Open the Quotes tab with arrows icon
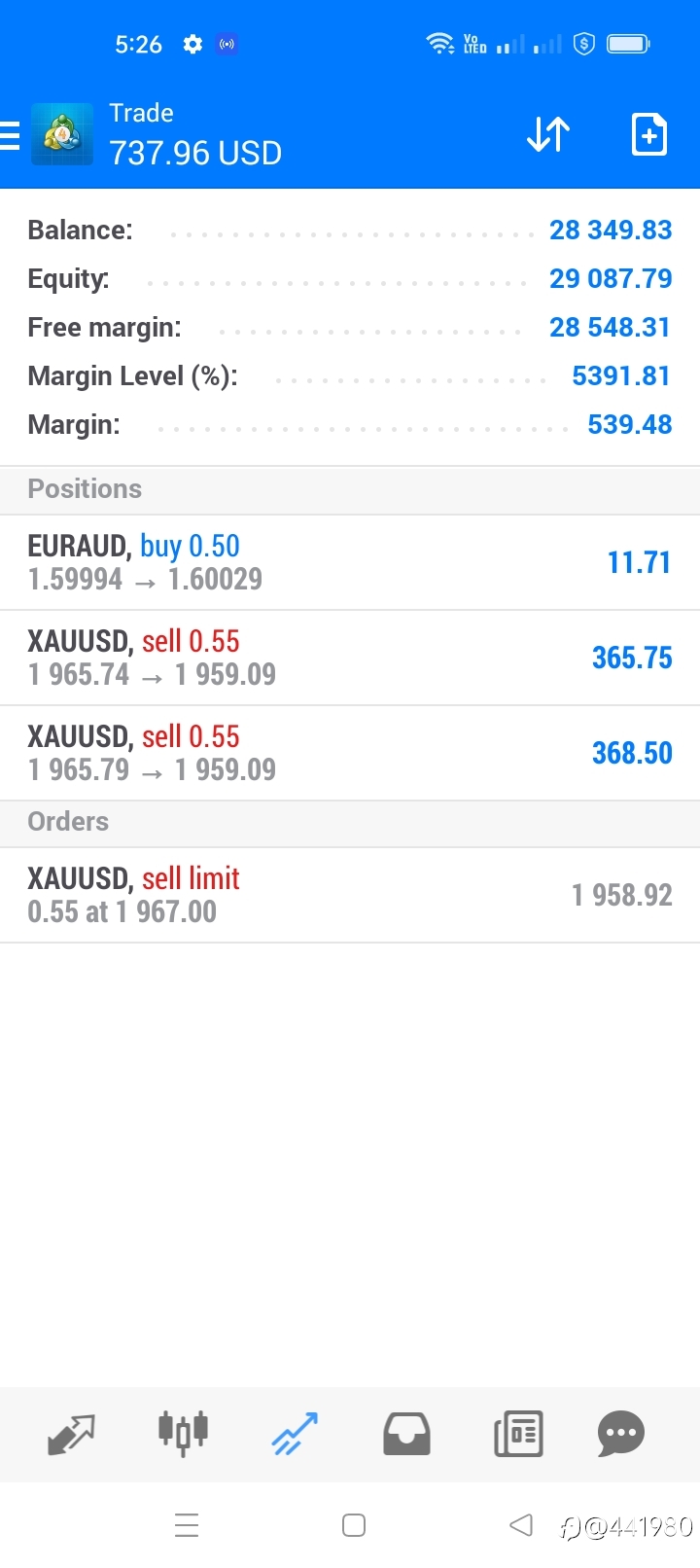The image size is (700, 1568). pyautogui.click(x=71, y=1433)
